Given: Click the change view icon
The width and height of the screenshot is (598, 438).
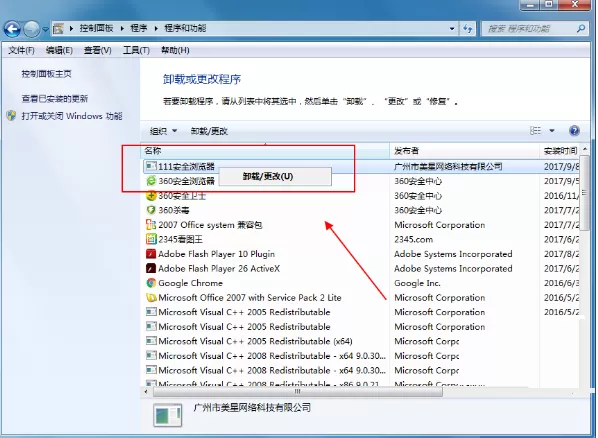Looking at the screenshot, I should click(535, 131).
